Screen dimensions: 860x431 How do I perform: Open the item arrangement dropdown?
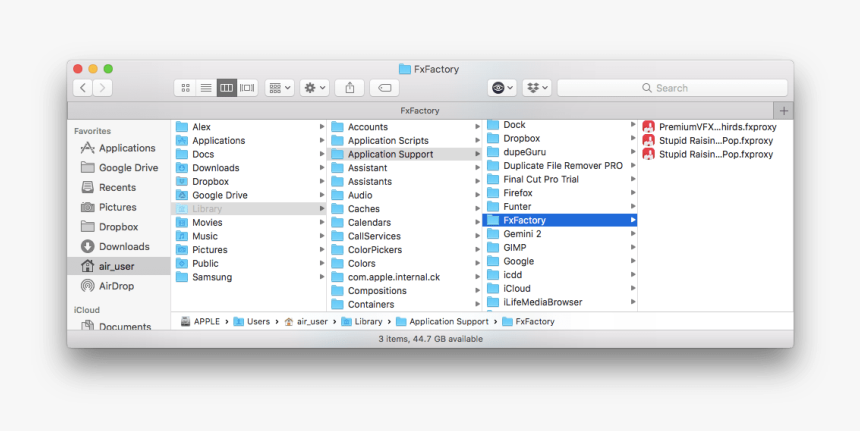[280, 88]
